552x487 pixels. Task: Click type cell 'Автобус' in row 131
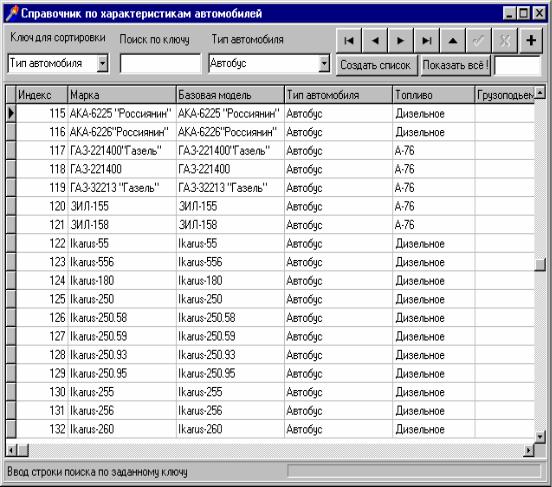click(x=338, y=410)
